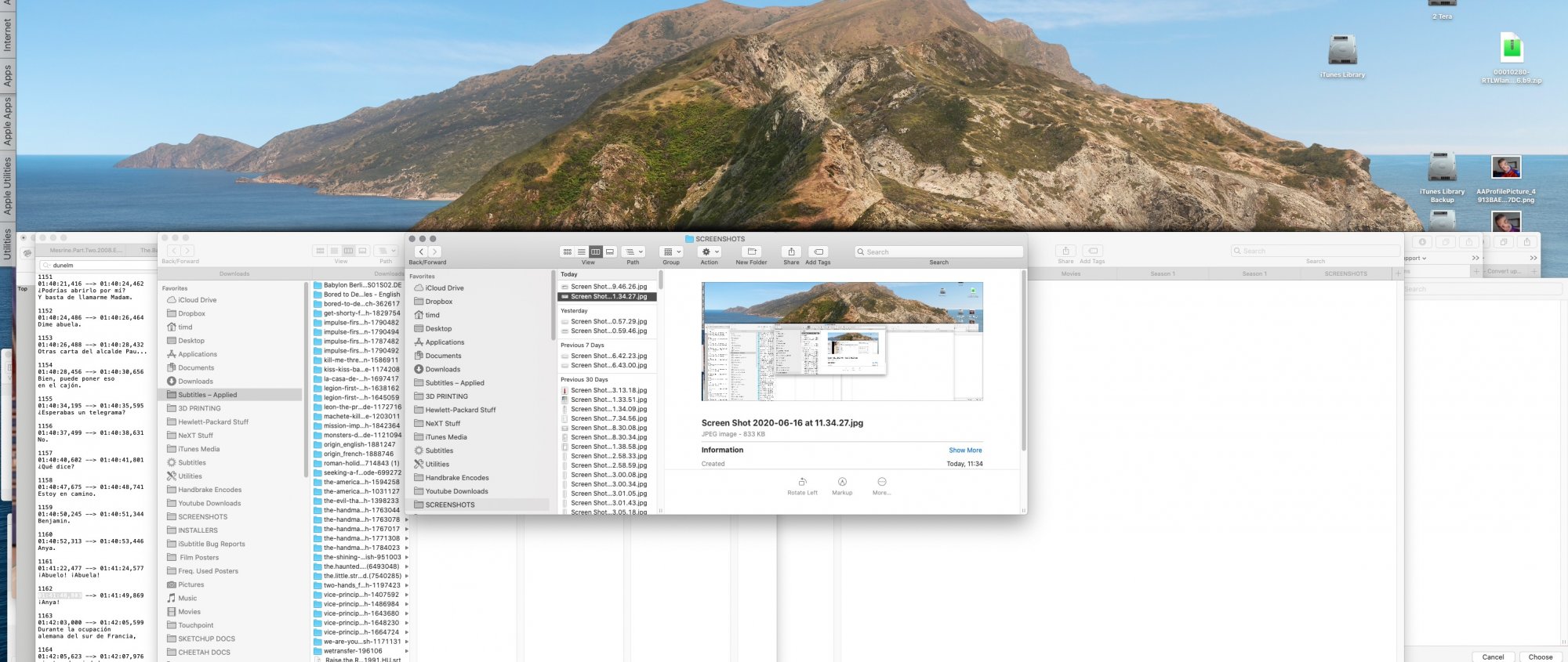Image resolution: width=1568 pixels, height=662 pixels.
Task: Expand the the-shining-...ish-951003 folder arrow
Action: click(x=406, y=557)
